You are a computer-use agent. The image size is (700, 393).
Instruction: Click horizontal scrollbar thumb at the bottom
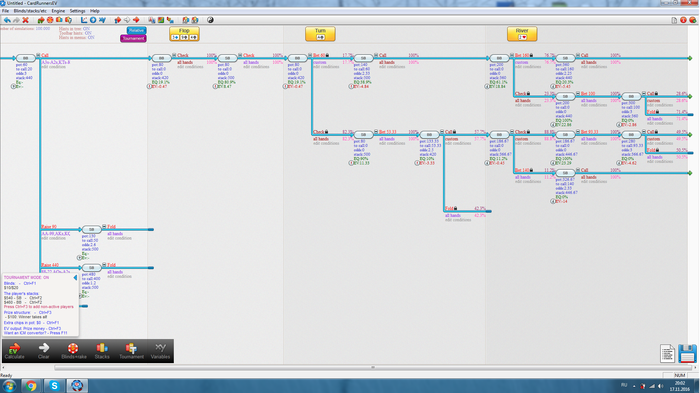373,368
